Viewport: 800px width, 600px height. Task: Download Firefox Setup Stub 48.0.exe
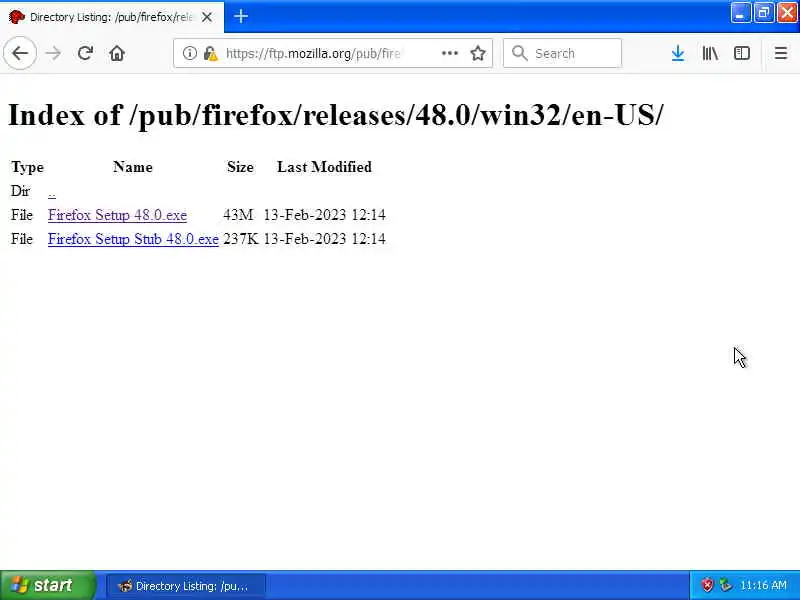coord(133,239)
